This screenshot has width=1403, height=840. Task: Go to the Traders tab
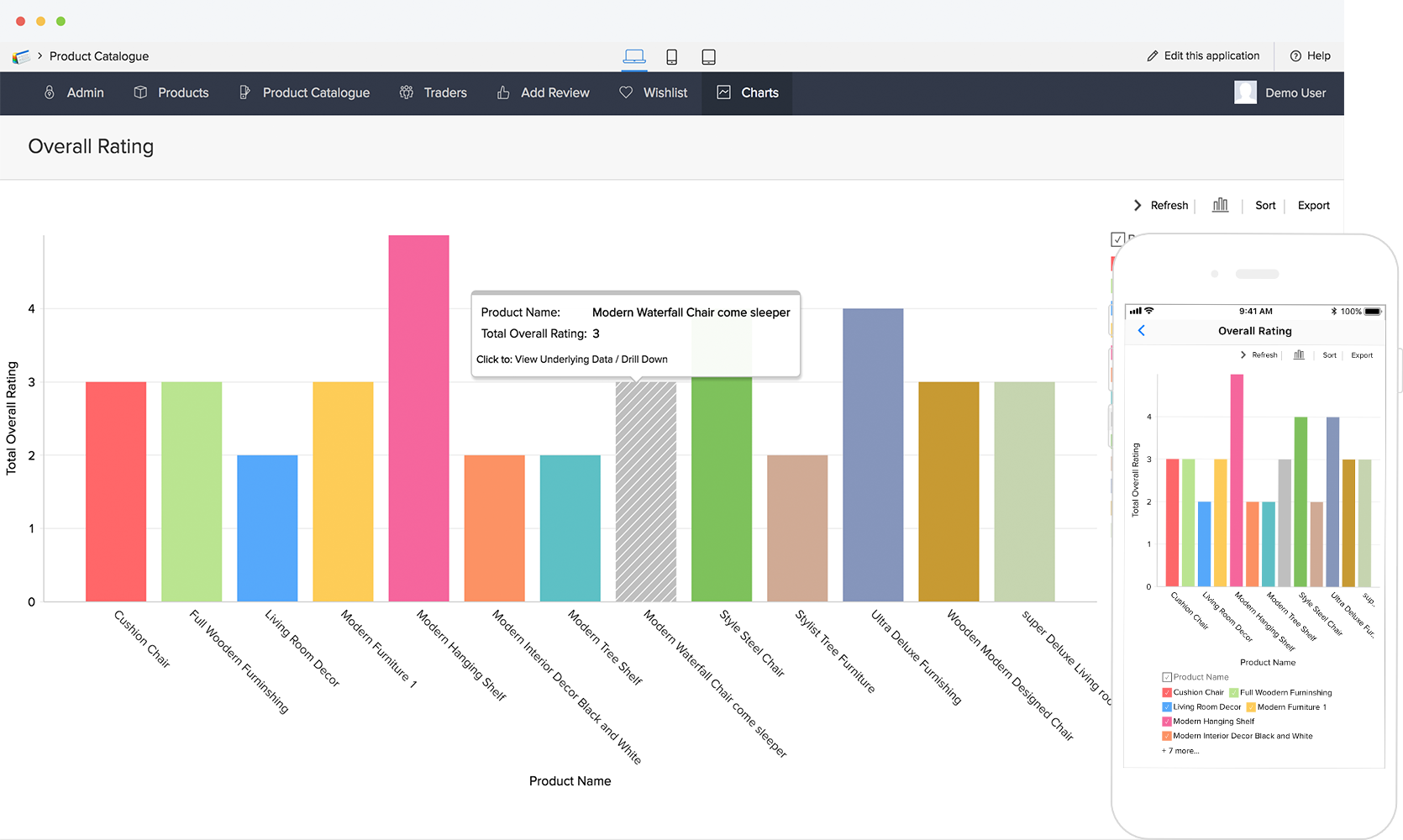pyautogui.click(x=433, y=92)
